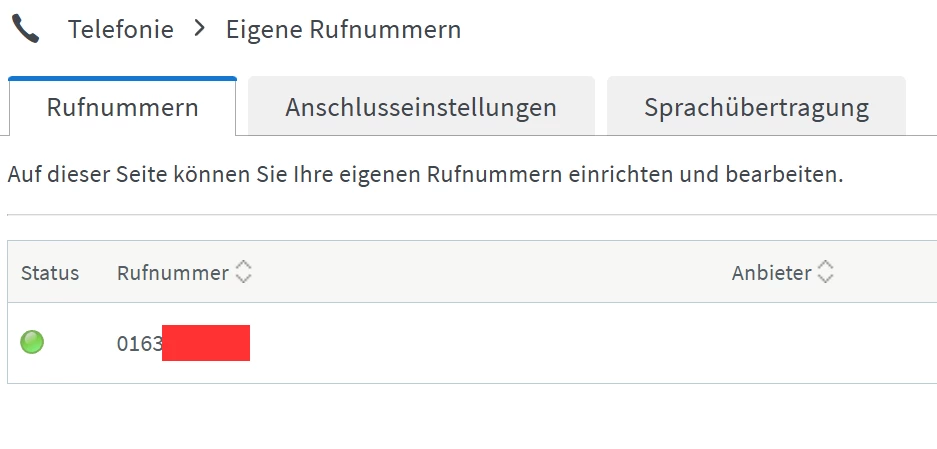
Task: Click the green status indicator dot
Action: pyautogui.click(x=32, y=343)
